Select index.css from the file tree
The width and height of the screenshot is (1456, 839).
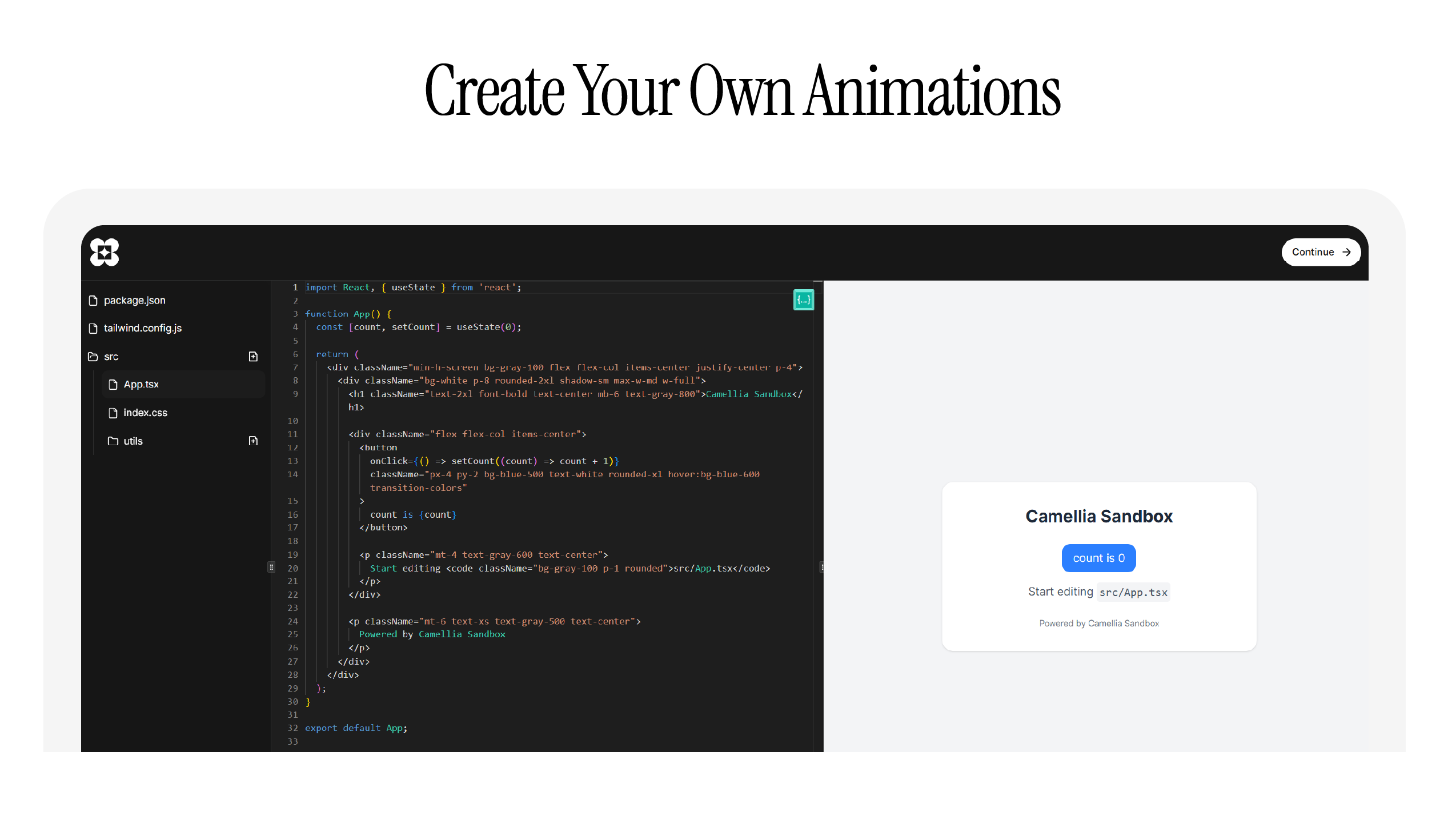point(145,413)
